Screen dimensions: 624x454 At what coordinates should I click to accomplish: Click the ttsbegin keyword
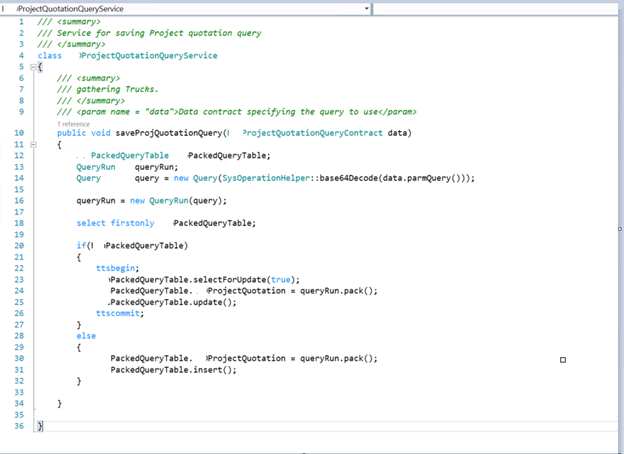[x=115, y=268]
